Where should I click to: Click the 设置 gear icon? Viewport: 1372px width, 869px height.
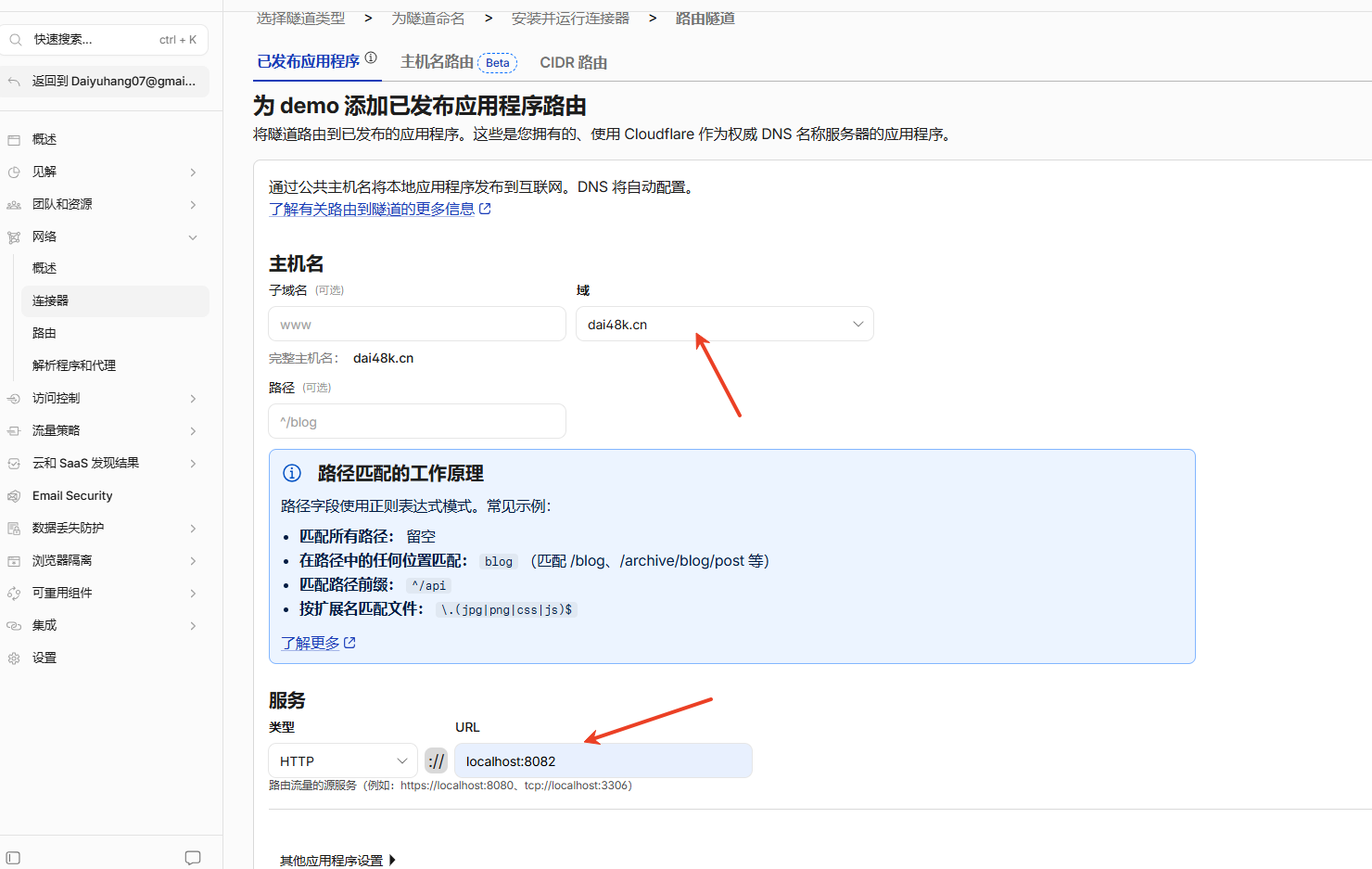coord(14,658)
